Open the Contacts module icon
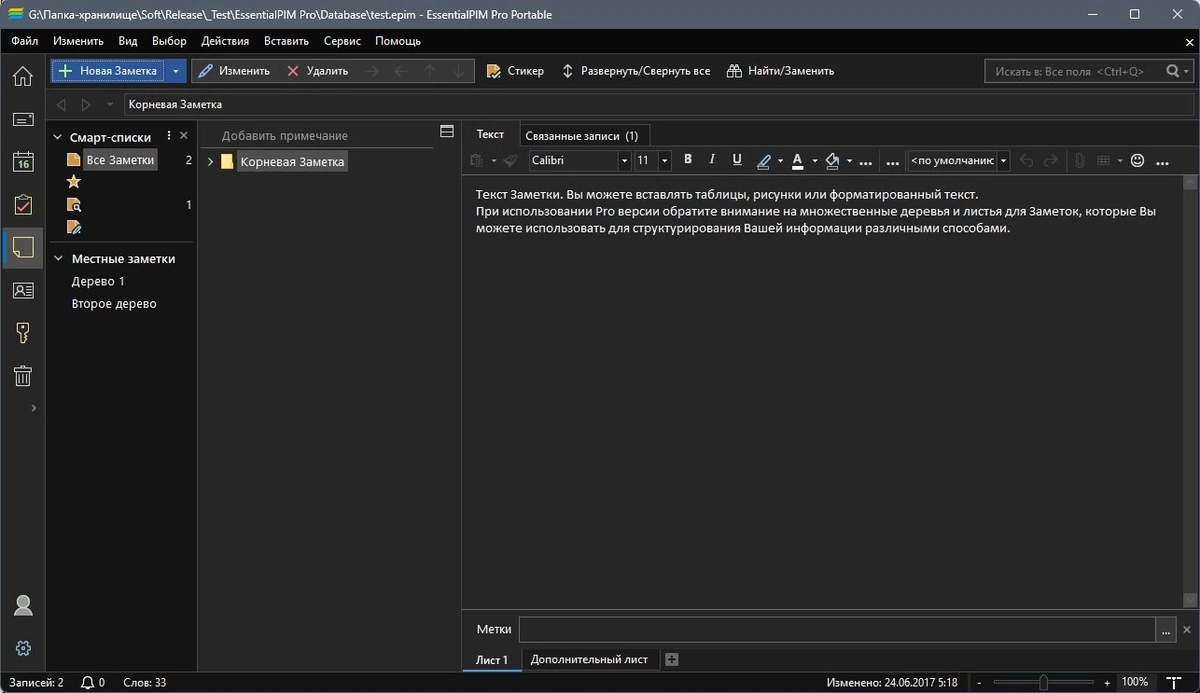 click(22, 290)
